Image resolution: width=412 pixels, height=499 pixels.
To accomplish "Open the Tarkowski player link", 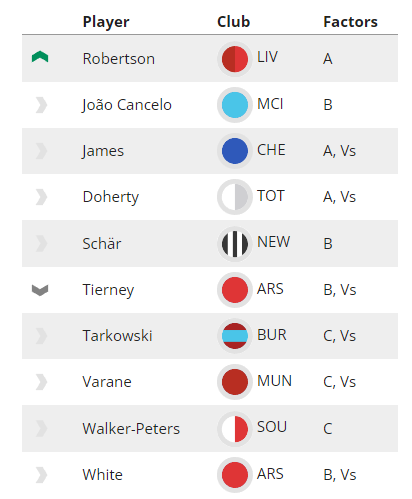I will point(117,336).
